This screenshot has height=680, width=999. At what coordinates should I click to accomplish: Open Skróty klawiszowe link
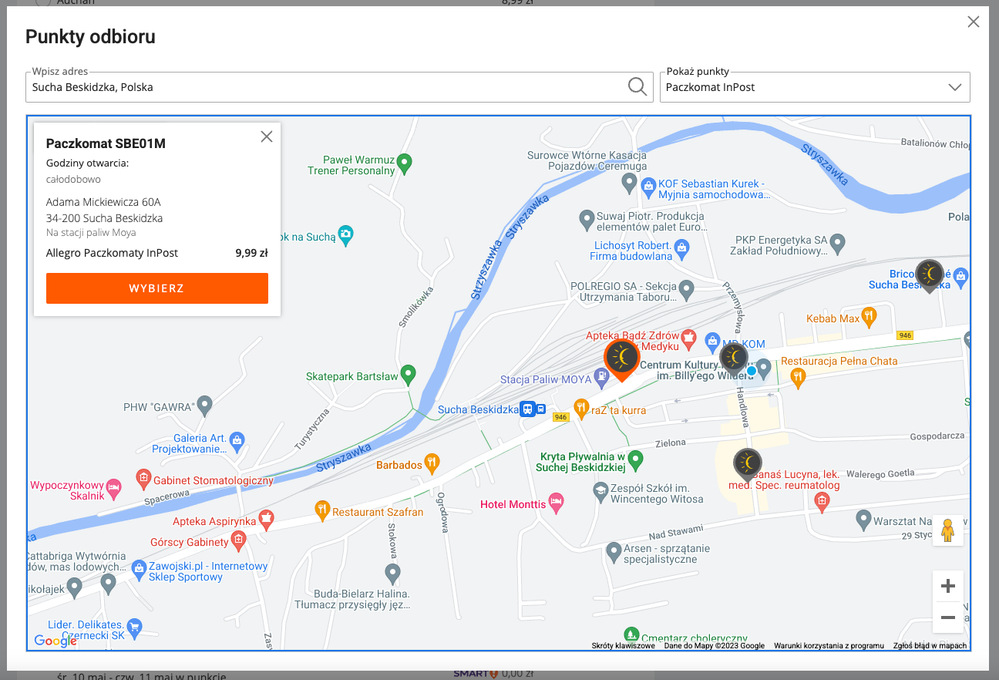click(622, 646)
